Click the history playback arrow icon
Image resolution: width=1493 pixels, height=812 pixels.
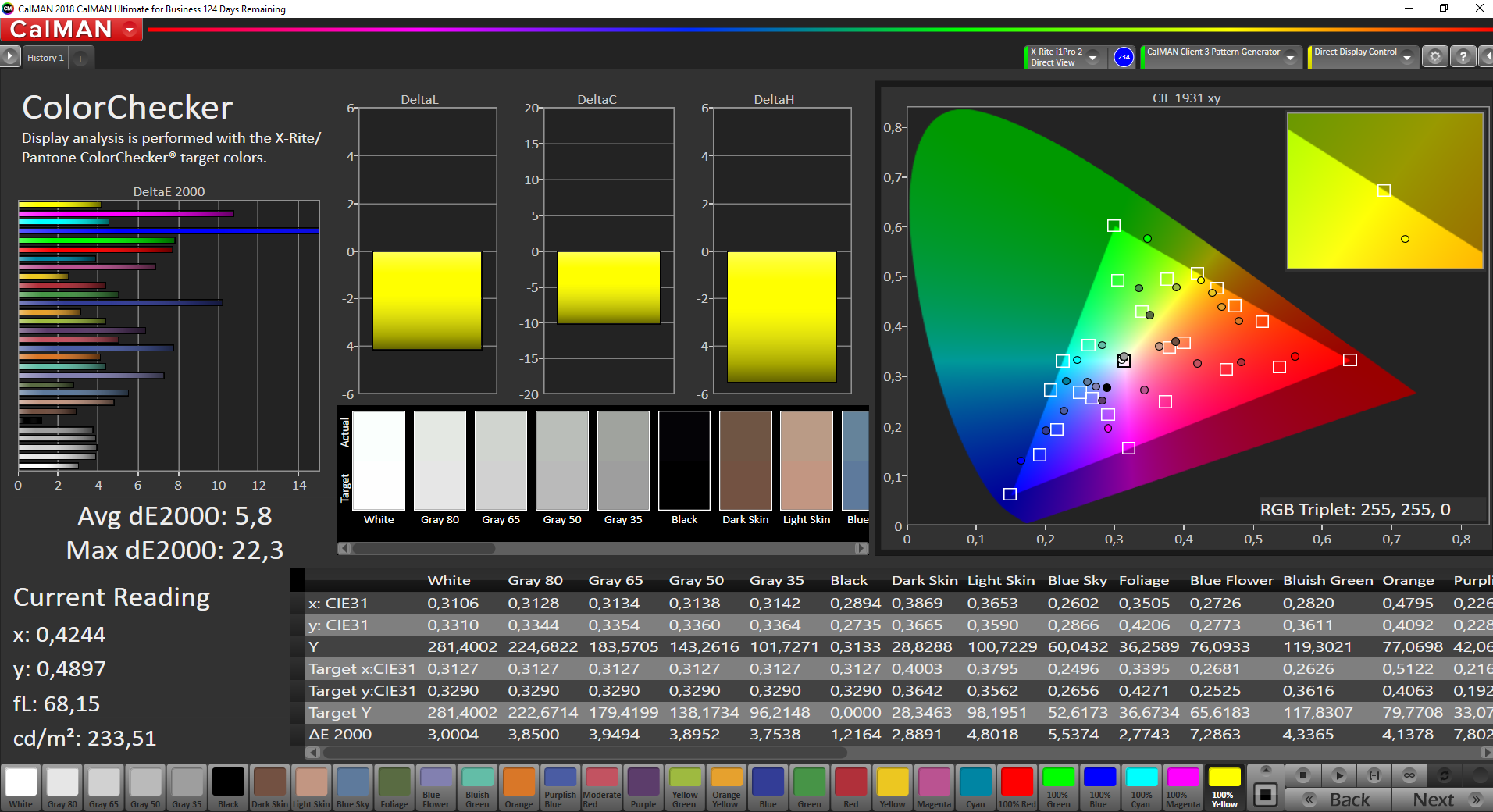tap(9, 56)
